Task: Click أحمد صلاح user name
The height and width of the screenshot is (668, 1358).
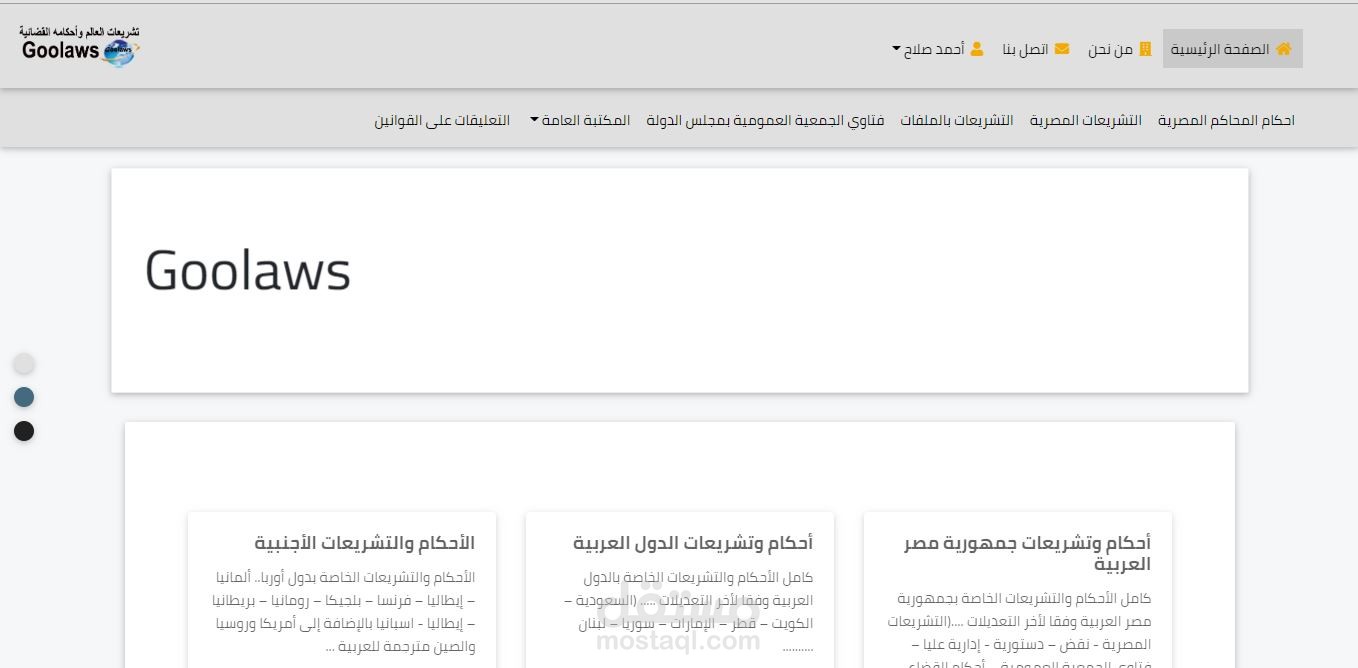Action: pyautogui.click(x=934, y=49)
